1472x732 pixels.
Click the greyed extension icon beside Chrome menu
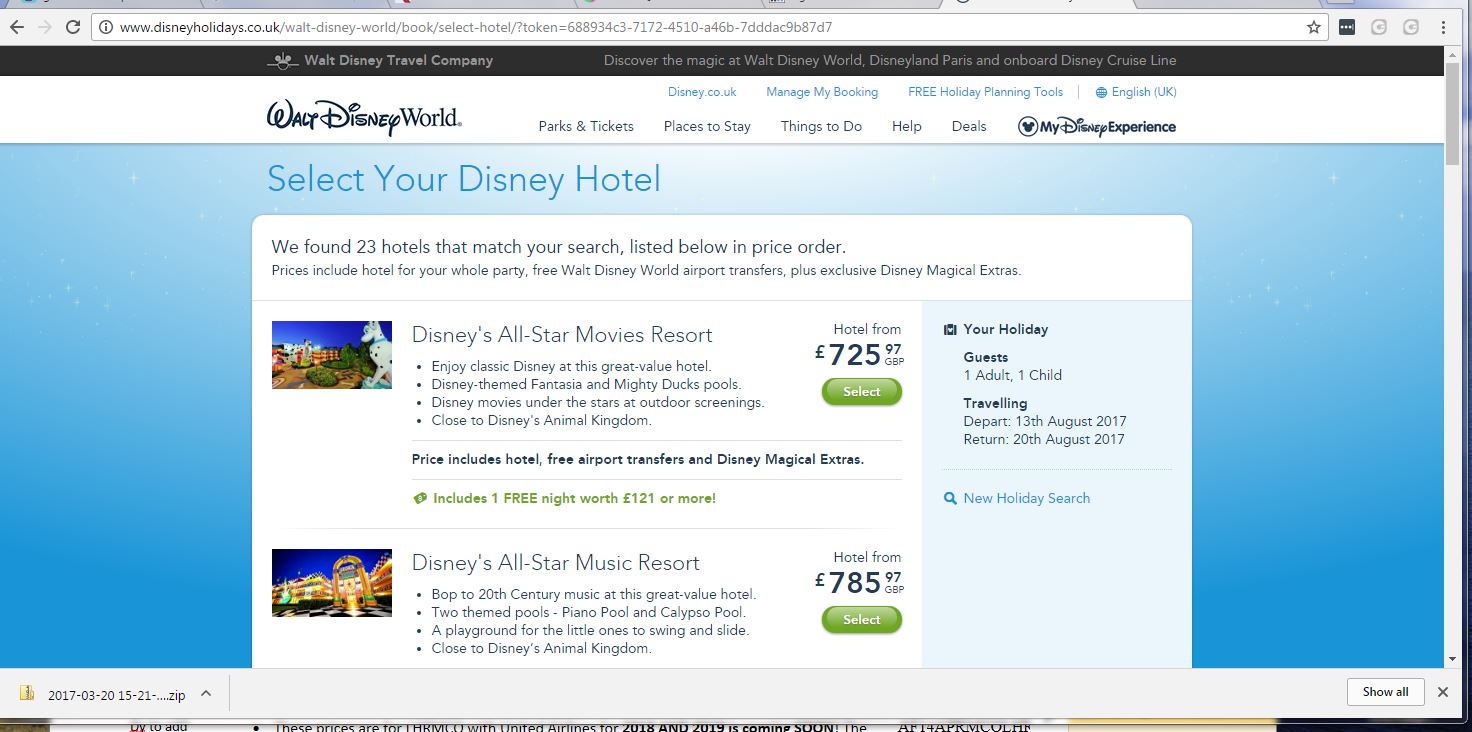pyautogui.click(x=1412, y=27)
